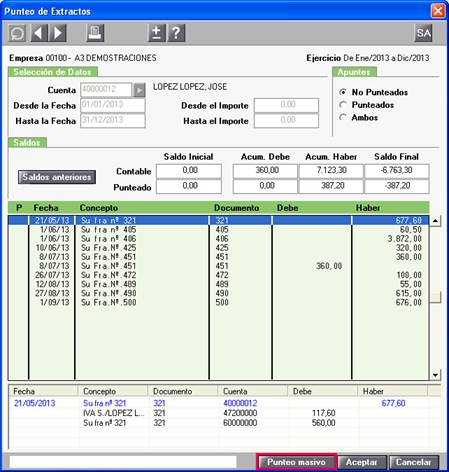Click the entries list scrollbar thumb
449x472 pixels.
pyautogui.click(x=435, y=297)
